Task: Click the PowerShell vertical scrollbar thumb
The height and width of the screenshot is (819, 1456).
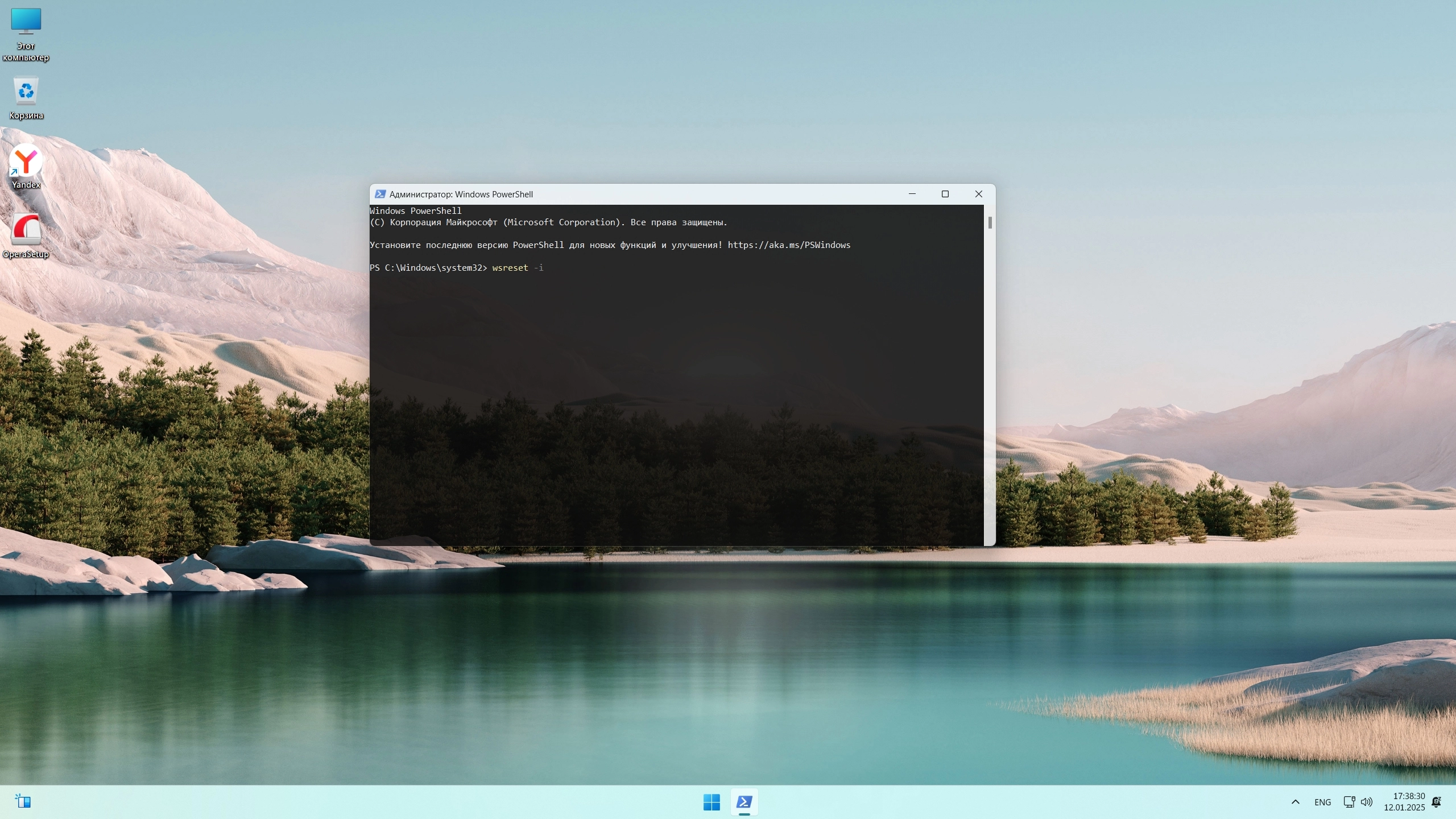Action: click(x=990, y=222)
